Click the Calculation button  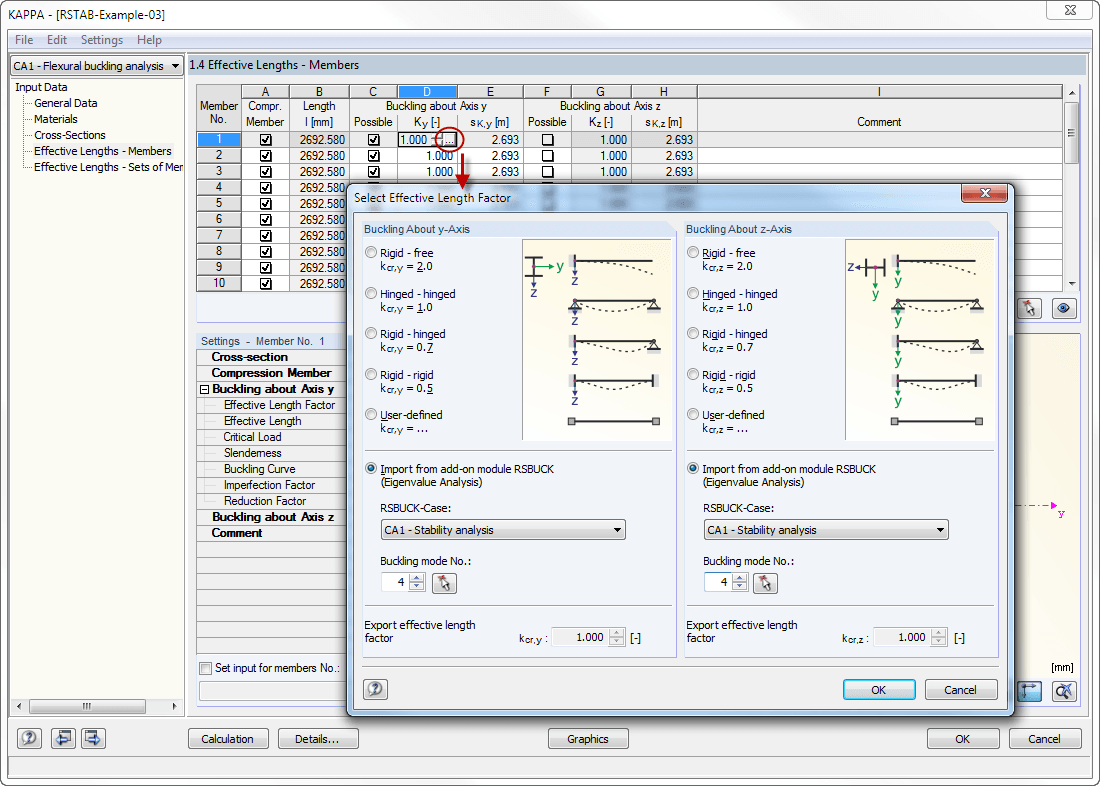(228, 739)
